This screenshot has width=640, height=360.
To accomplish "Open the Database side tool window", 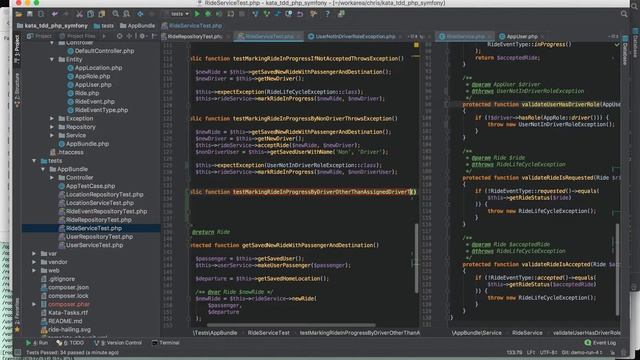I will pos(625,50).
